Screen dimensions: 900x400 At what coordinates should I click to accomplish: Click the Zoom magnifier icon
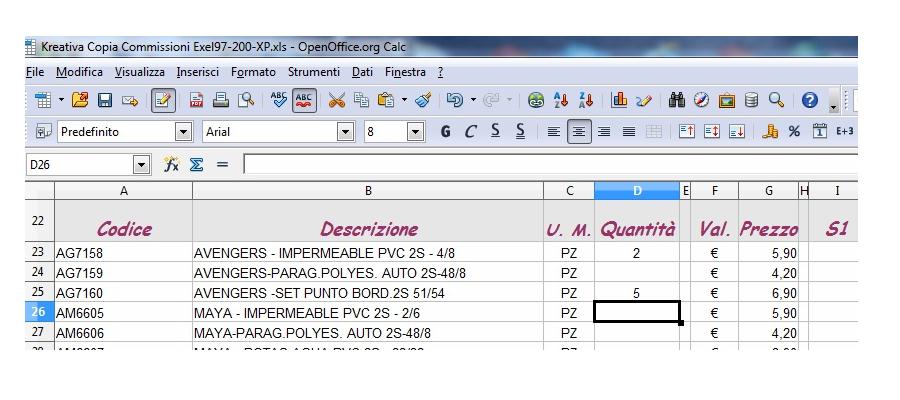[x=777, y=100]
